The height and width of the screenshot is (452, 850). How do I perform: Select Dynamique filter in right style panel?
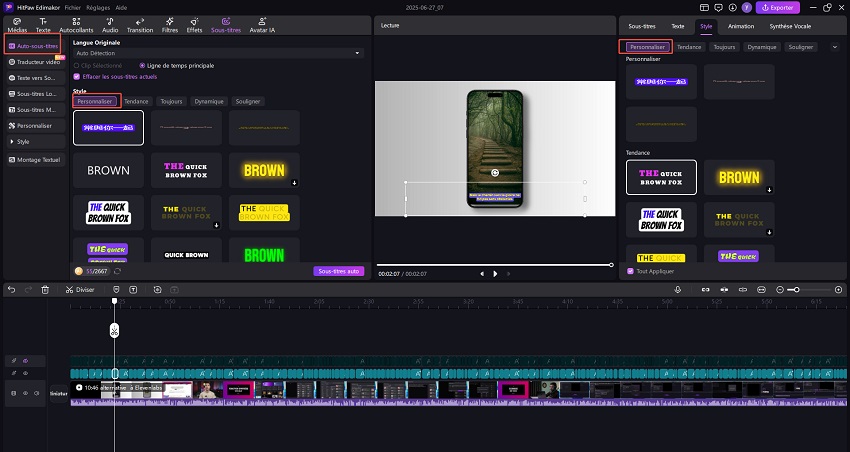(x=762, y=47)
